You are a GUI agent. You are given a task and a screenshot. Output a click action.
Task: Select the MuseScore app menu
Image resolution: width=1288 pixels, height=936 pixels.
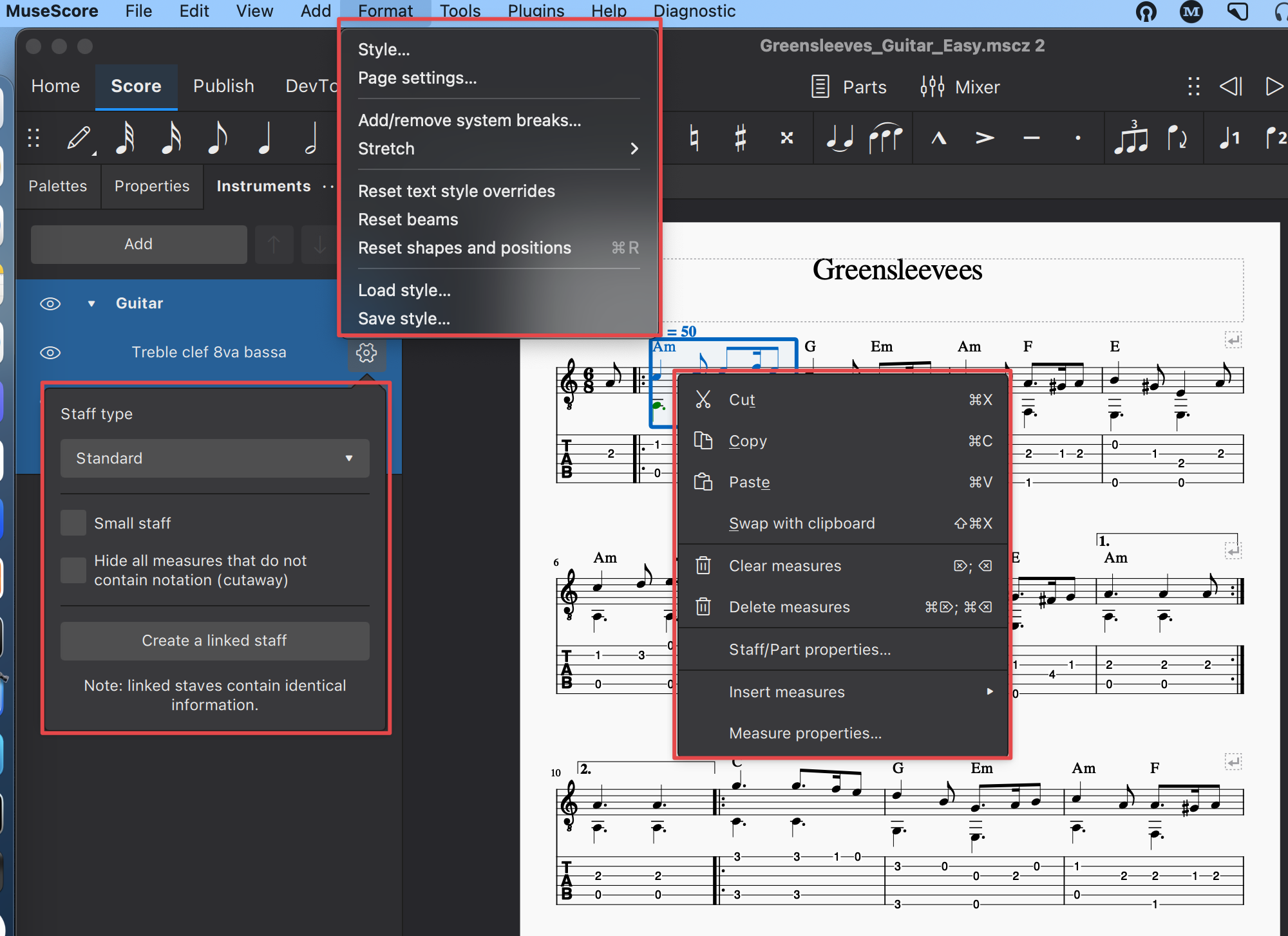[x=52, y=11]
